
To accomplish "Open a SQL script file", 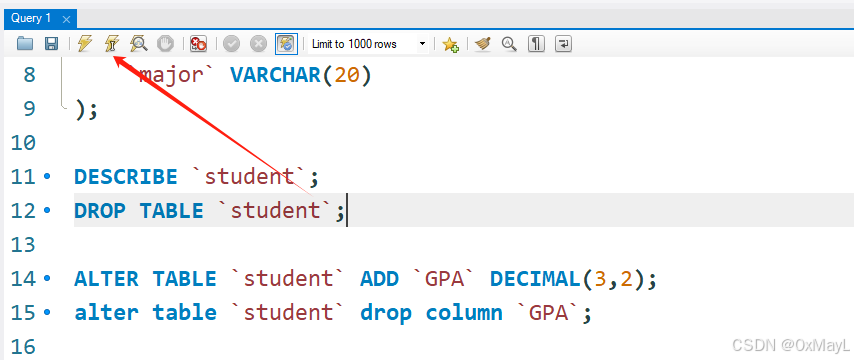I will tap(25, 44).
